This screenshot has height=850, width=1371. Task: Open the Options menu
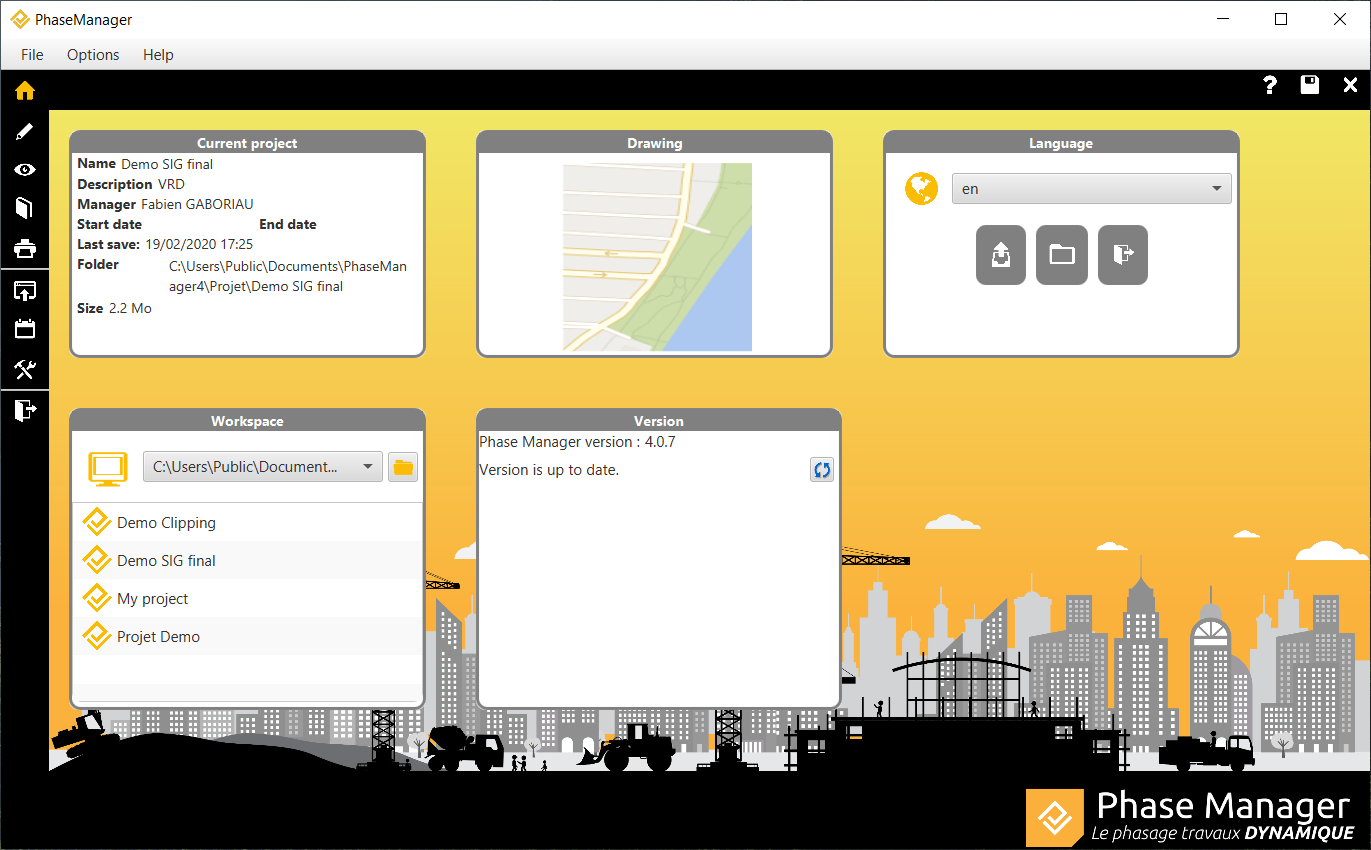click(x=93, y=55)
